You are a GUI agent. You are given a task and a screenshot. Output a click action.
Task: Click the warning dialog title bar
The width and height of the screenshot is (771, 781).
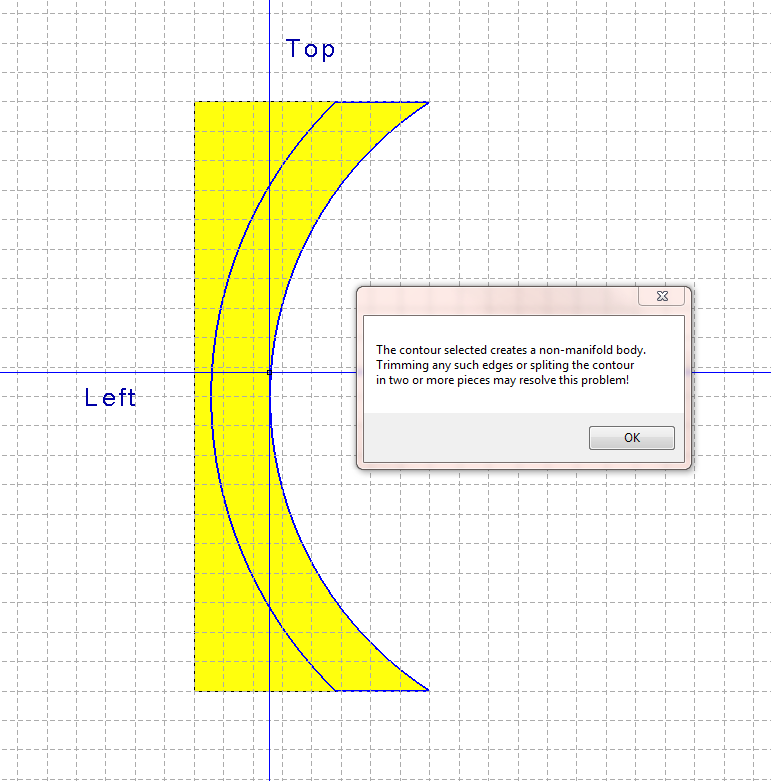click(500, 297)
